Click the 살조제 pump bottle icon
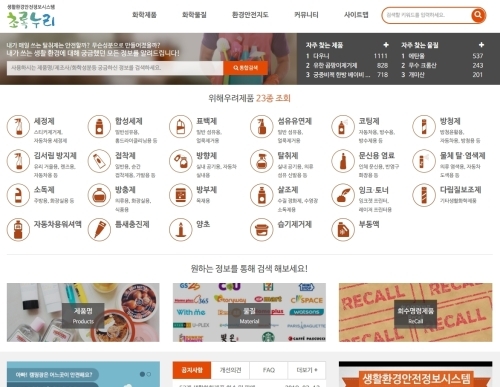Image resolution: width=500 pixels, height=387 pixels. [262, 195]
